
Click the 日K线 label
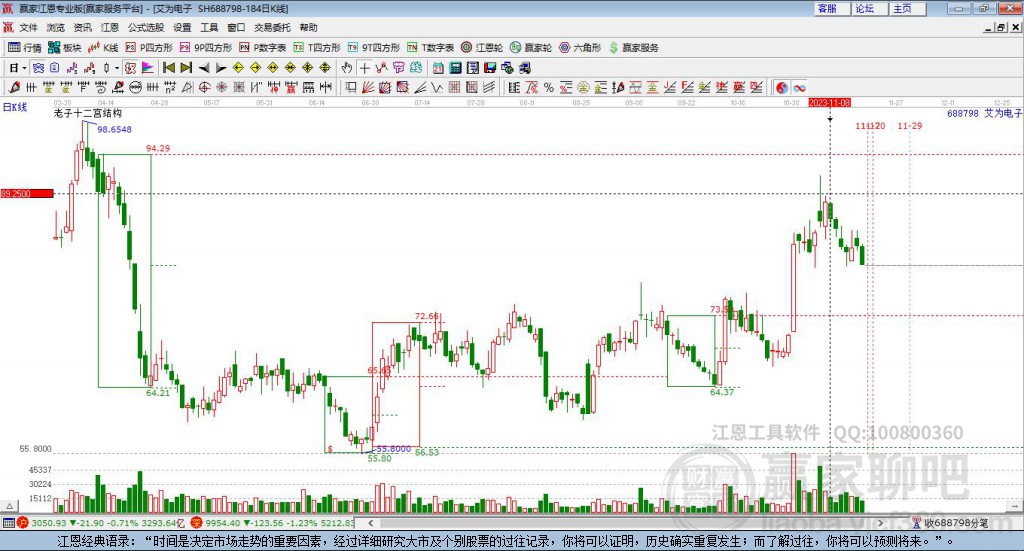tap(15, 107)
